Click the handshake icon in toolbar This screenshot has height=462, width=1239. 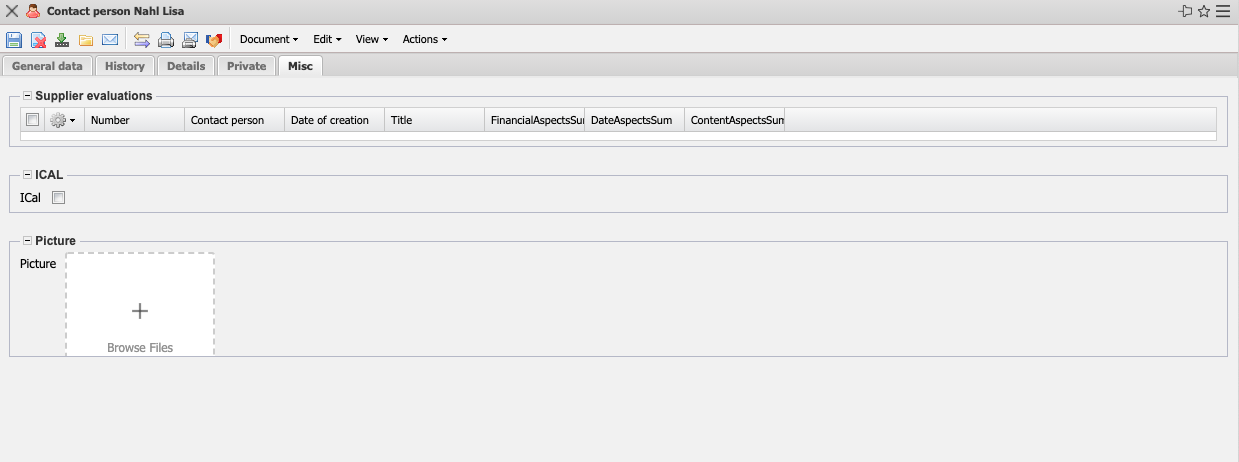[x=214, y=40]
